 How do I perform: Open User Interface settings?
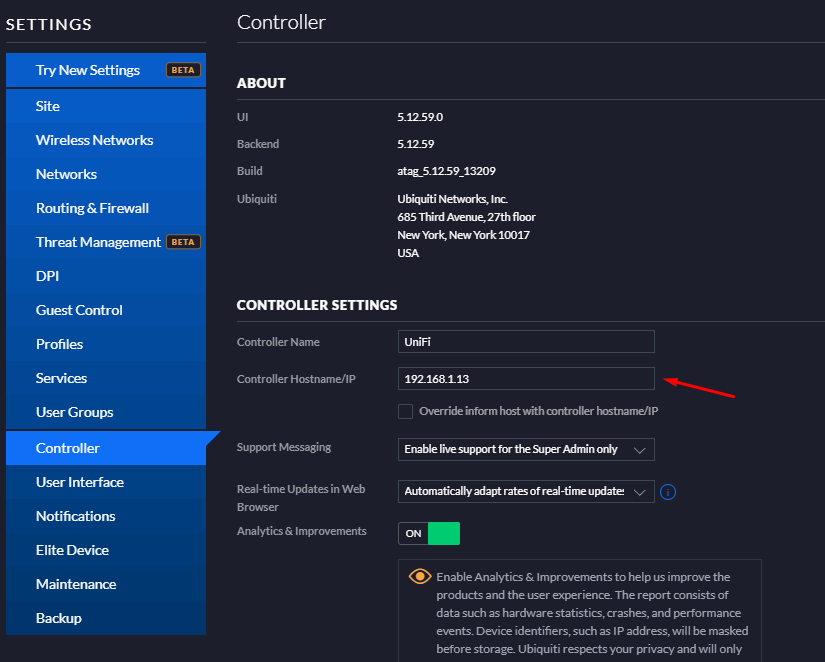[x=106, y=482]
